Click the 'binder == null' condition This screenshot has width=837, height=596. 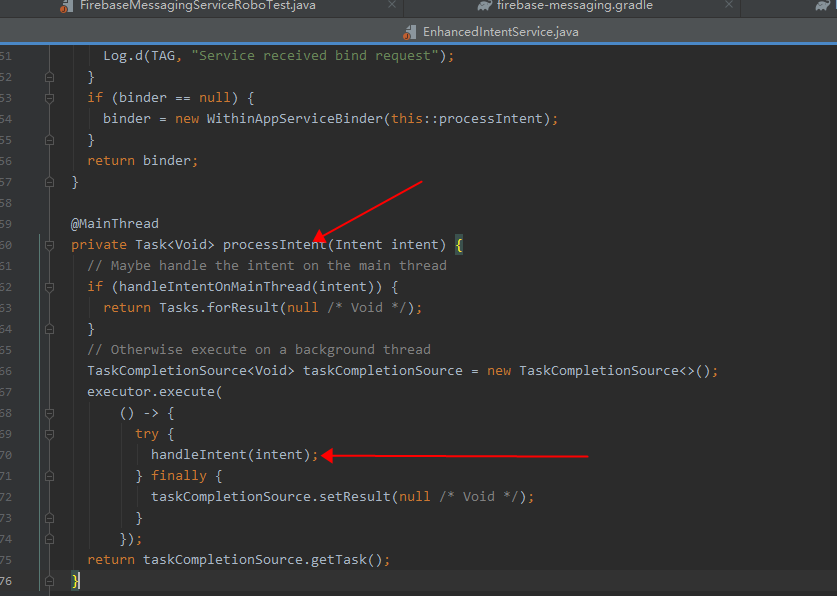pos(175,98)
